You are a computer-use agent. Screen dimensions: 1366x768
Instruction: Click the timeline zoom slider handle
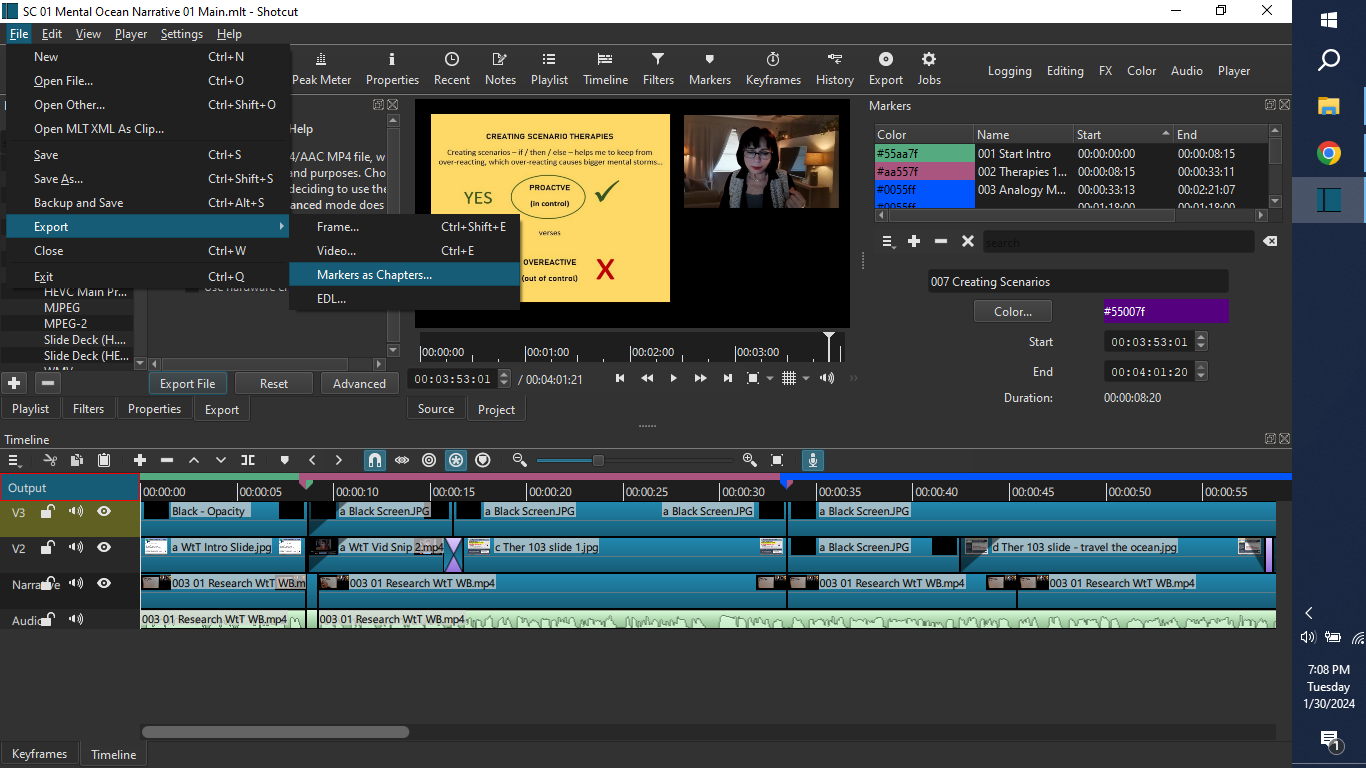[598, 460]
